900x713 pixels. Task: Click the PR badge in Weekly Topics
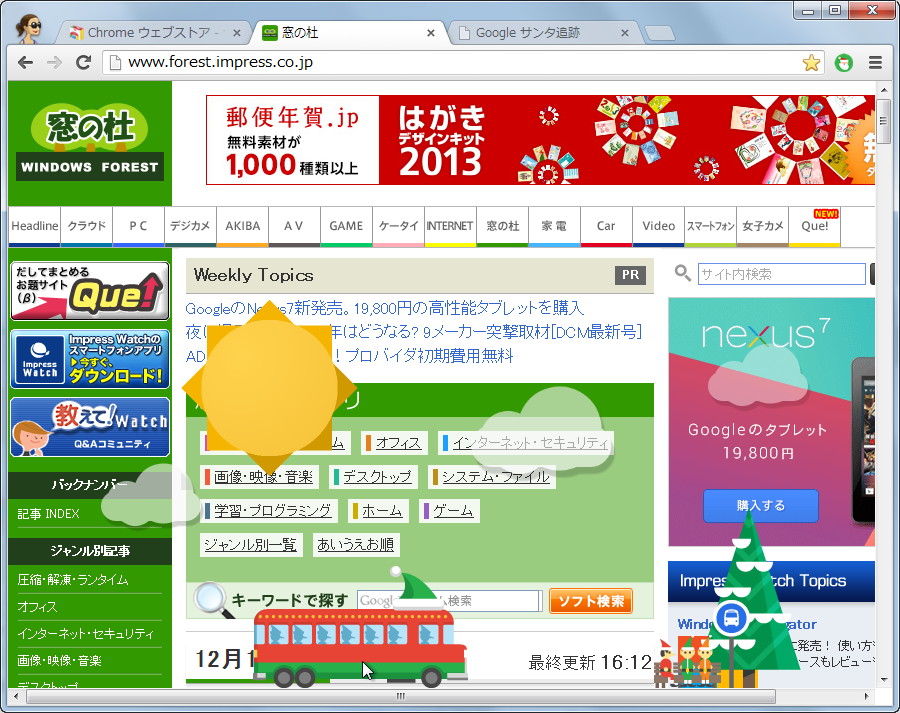pyautogui.click(x=630, y=275)
